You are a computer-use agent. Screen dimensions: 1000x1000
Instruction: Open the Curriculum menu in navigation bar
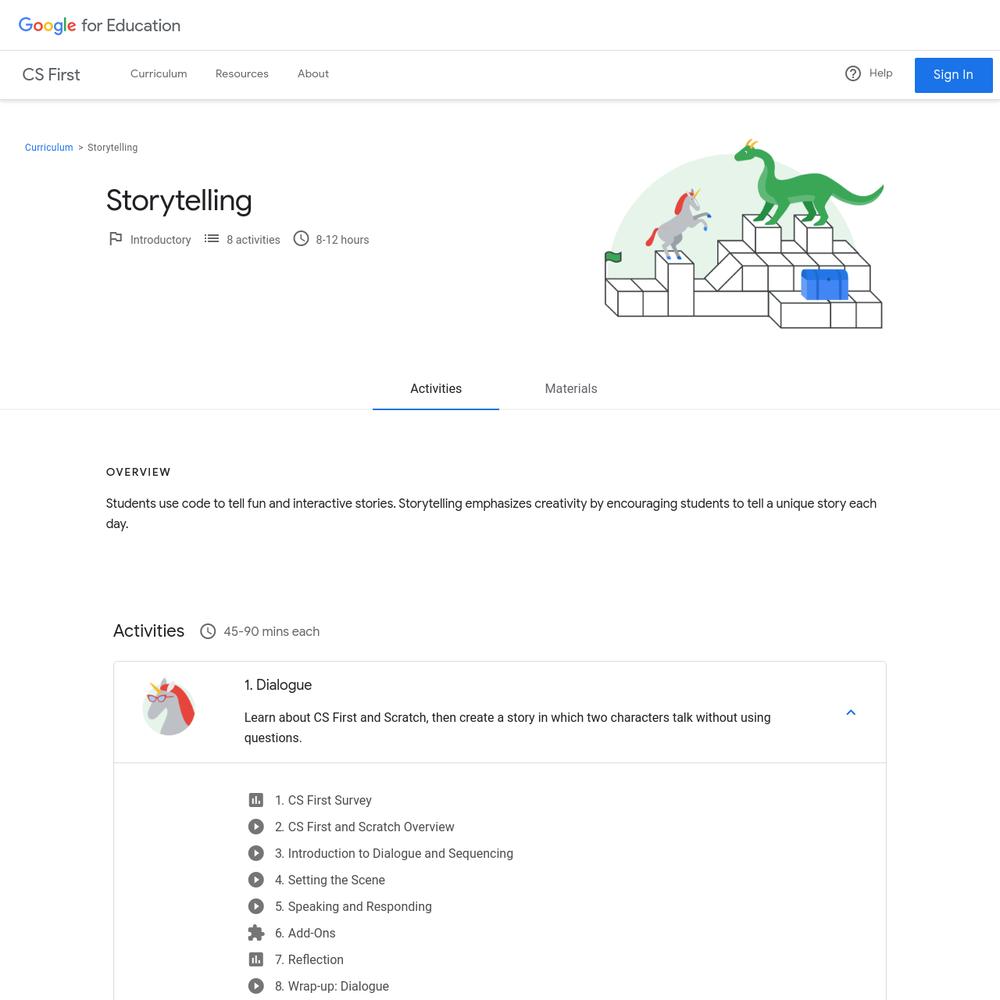pos(159,74)
